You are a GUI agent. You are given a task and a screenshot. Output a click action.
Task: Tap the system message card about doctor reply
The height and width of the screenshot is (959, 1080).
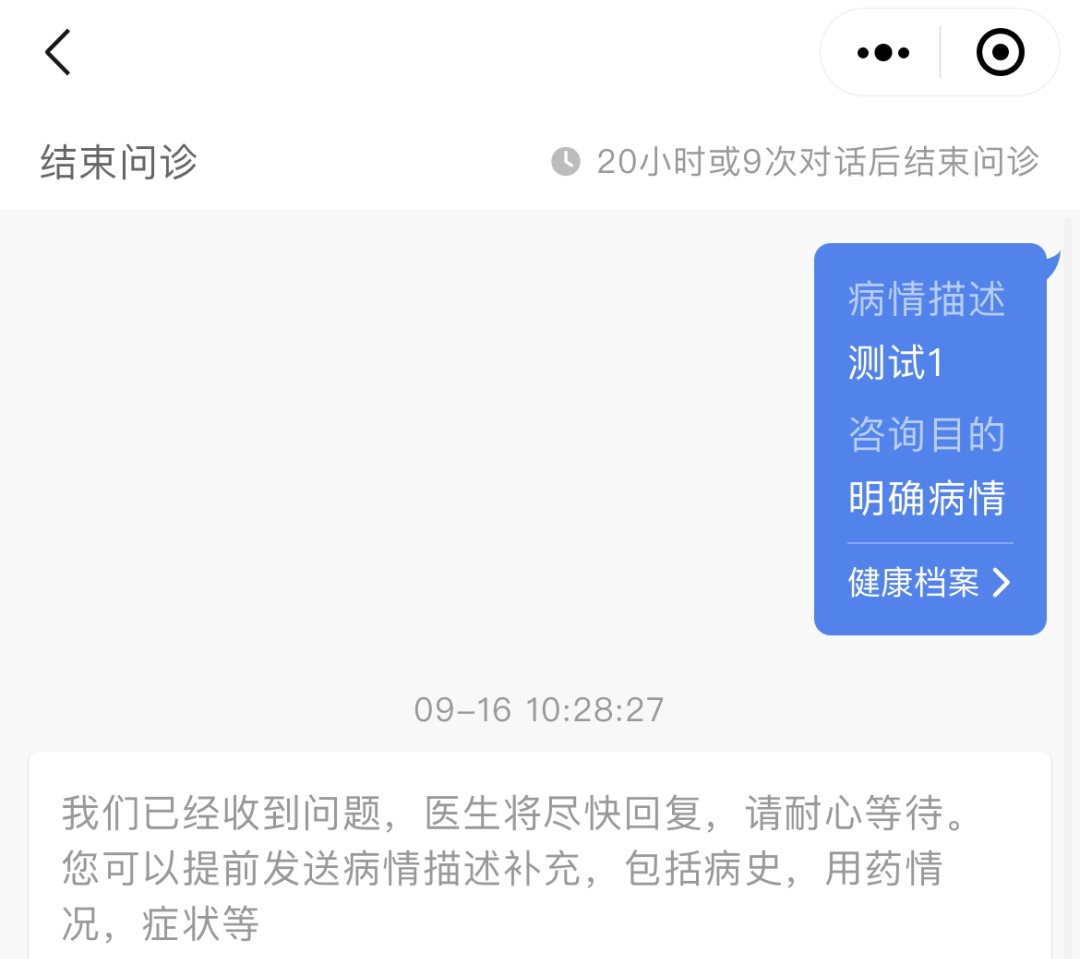540,855
